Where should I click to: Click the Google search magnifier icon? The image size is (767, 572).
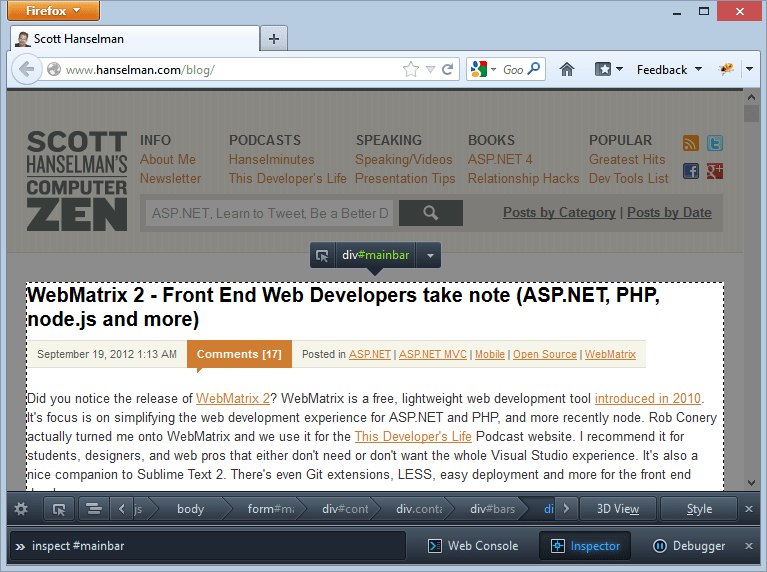(x=534, y=69)
